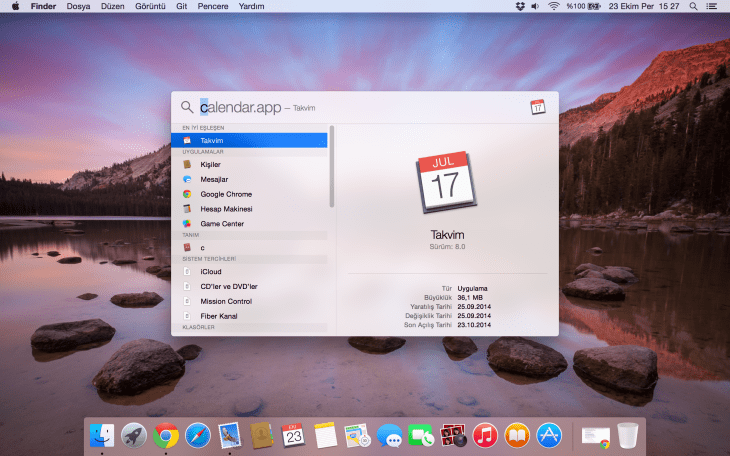Image resolution: width=730 pixels, height=456 pixels.
Task: Open volume speaker icon in menu bar
Action: [x=535, y=6]
